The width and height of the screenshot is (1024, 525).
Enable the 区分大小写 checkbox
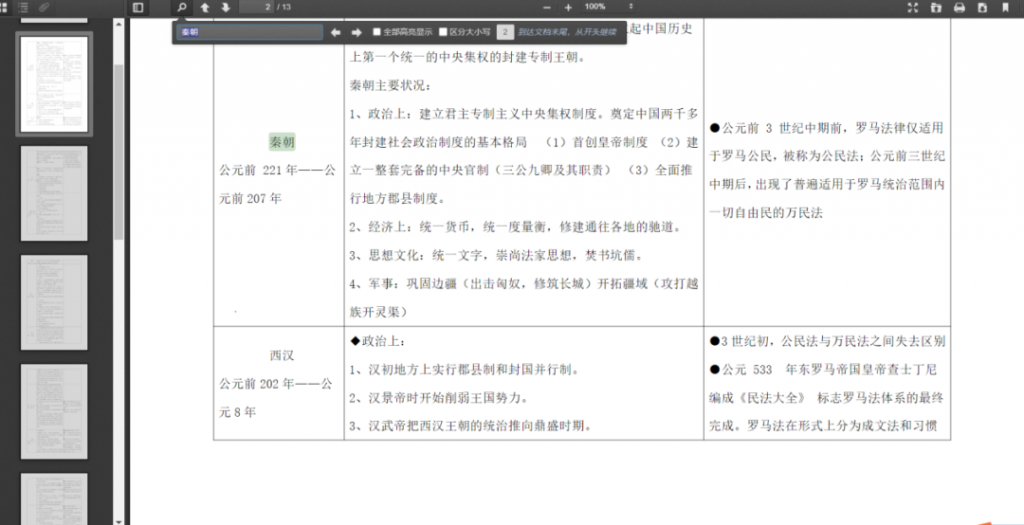(x=443, y=32)
